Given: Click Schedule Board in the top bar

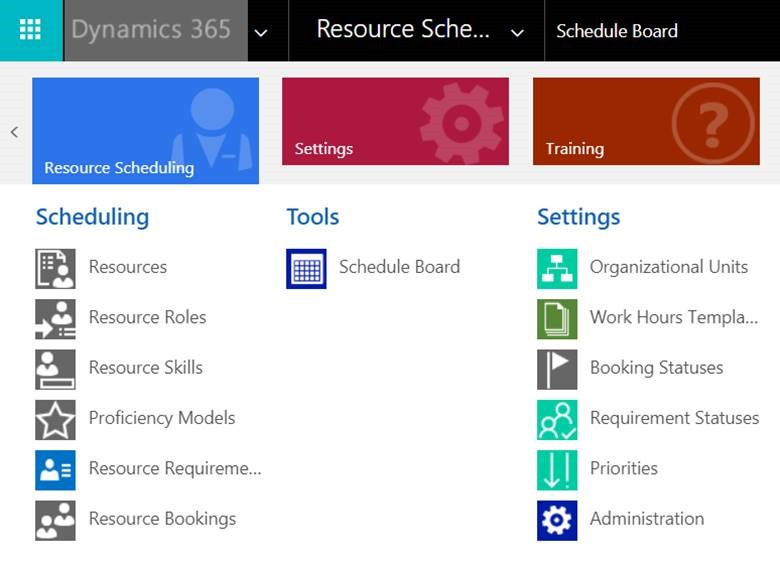Looking at the screenshot, I should coord(617,31).
